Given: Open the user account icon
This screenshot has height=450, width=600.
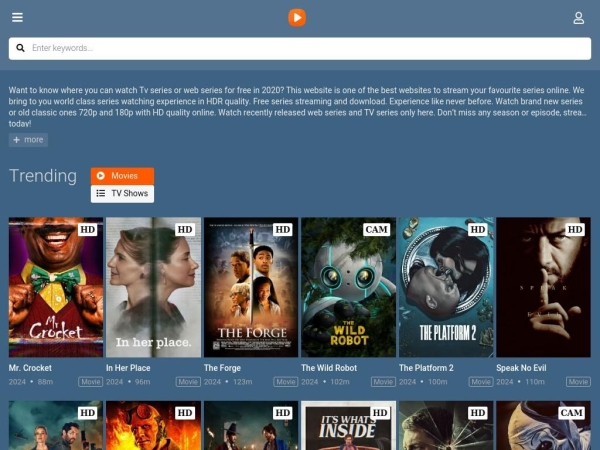Looking at the screenshot, I should pos(579,18).
